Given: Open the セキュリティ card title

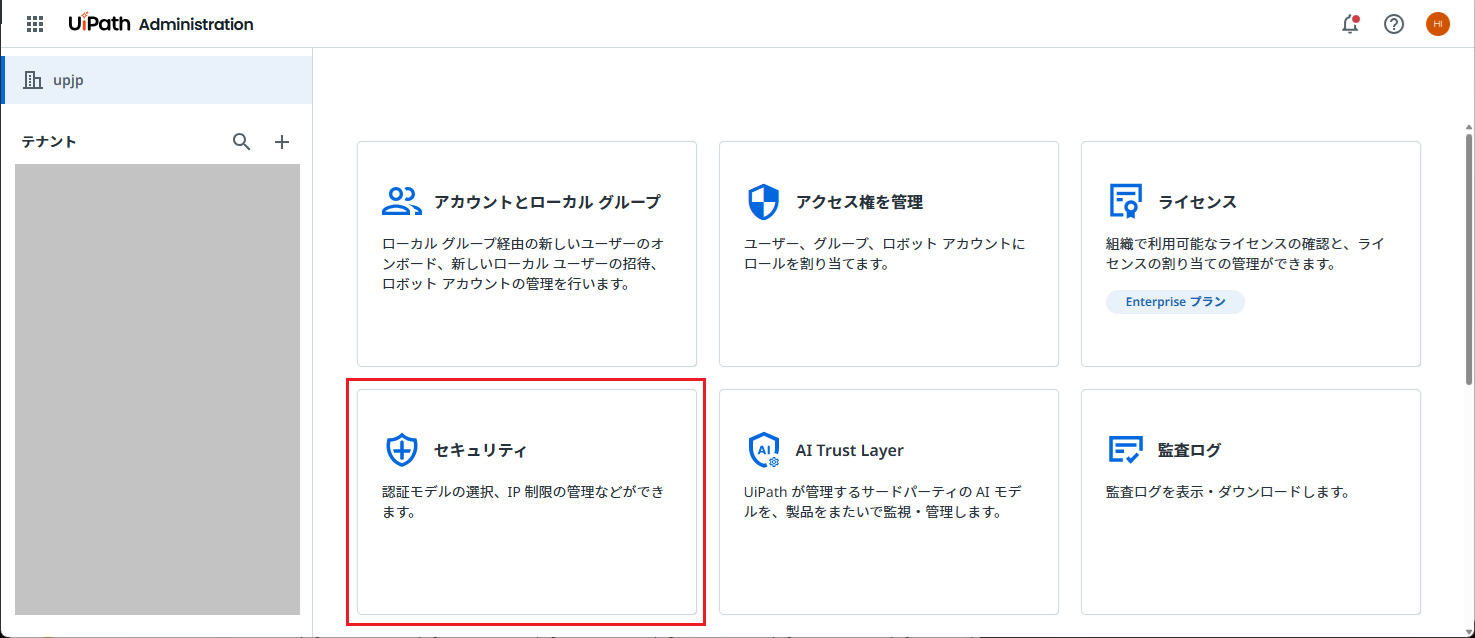Looking at the screenshot, I should (480, 450).
